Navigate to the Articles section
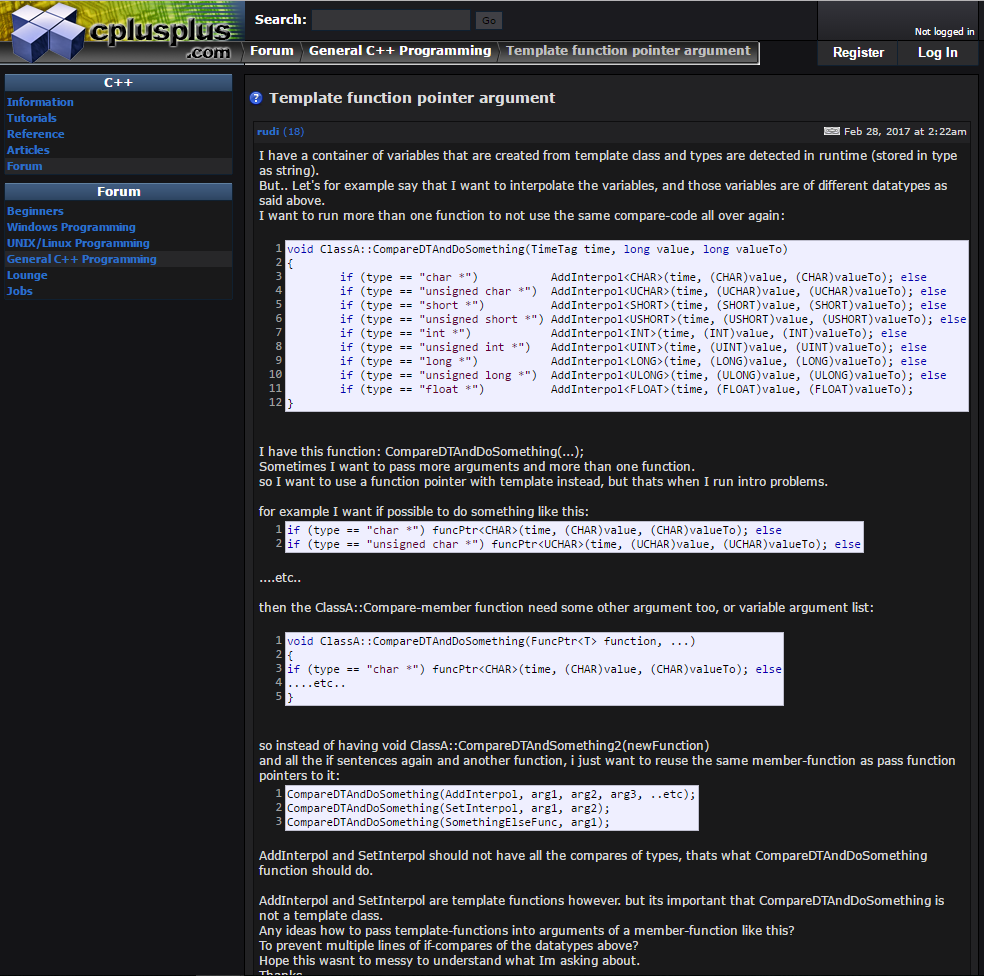 [28, 149]
